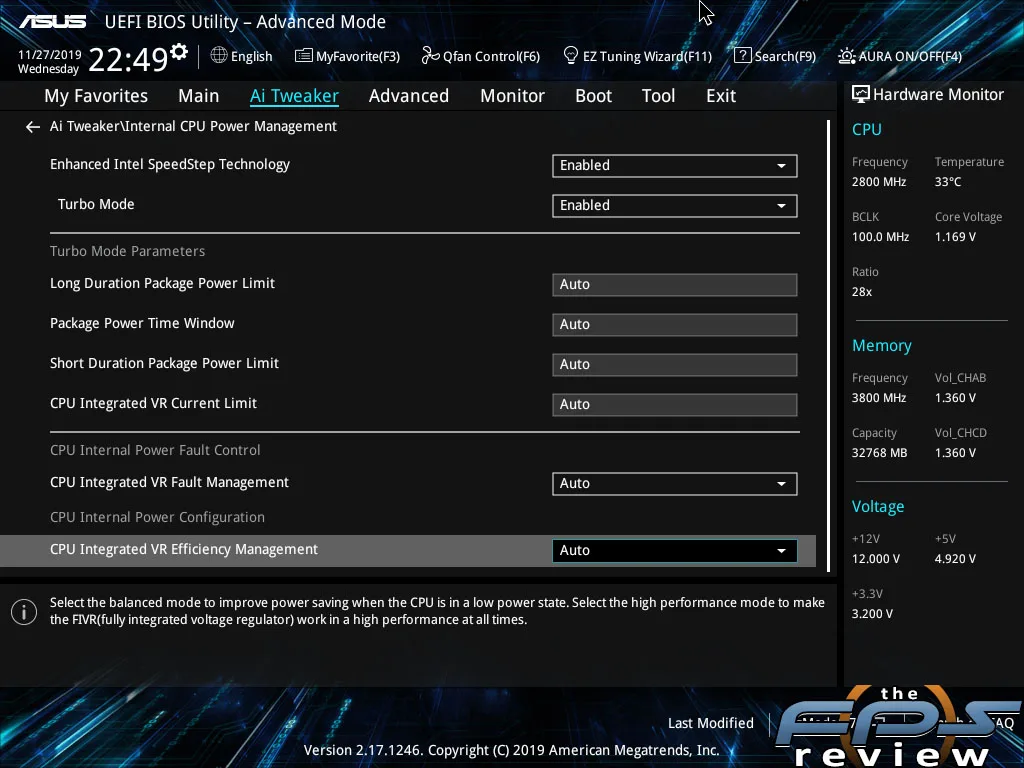Click Core Voltage value 1.169 V
The width and height of the screenshot is (1024, 768).
(x=955, y=237)
